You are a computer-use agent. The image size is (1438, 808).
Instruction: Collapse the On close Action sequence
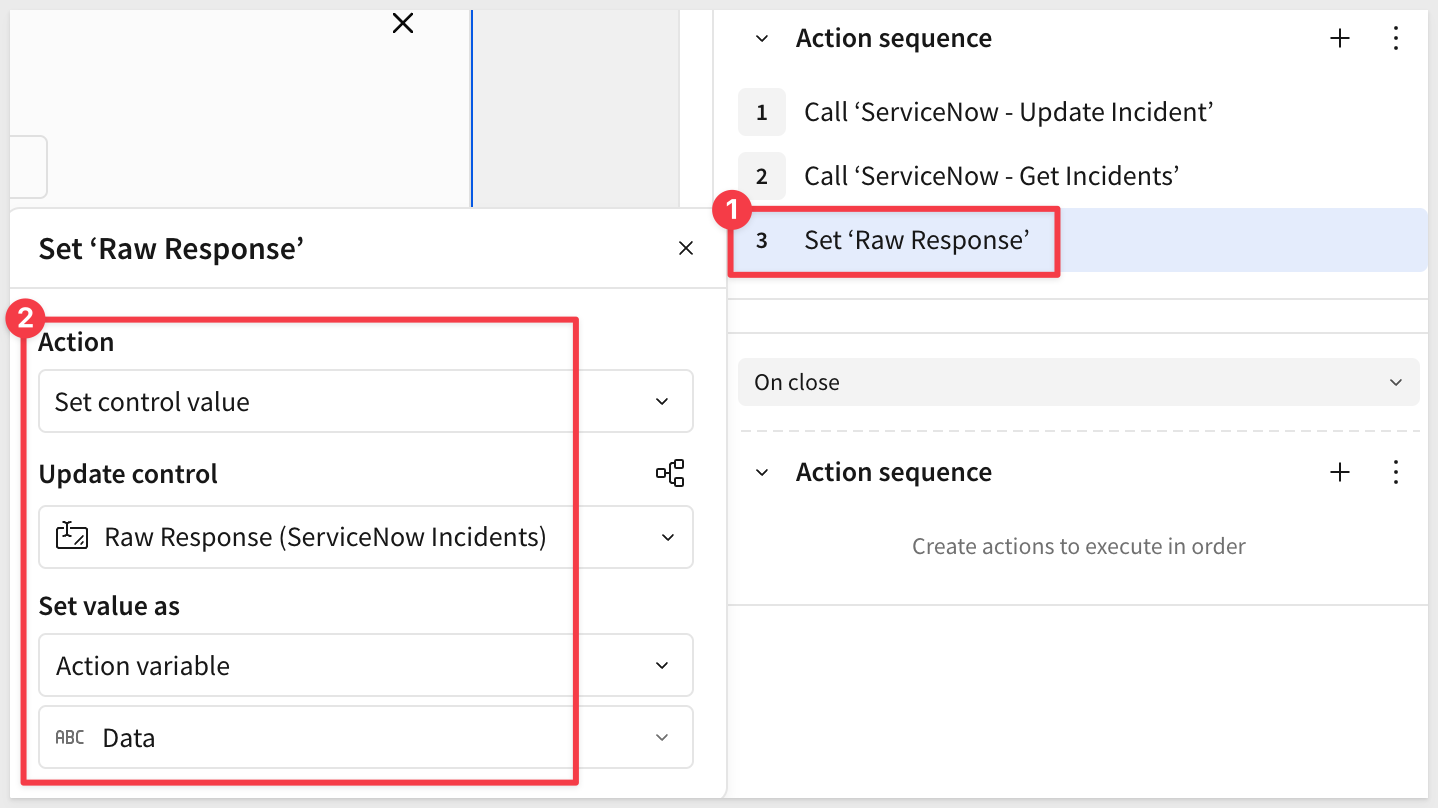762,473
